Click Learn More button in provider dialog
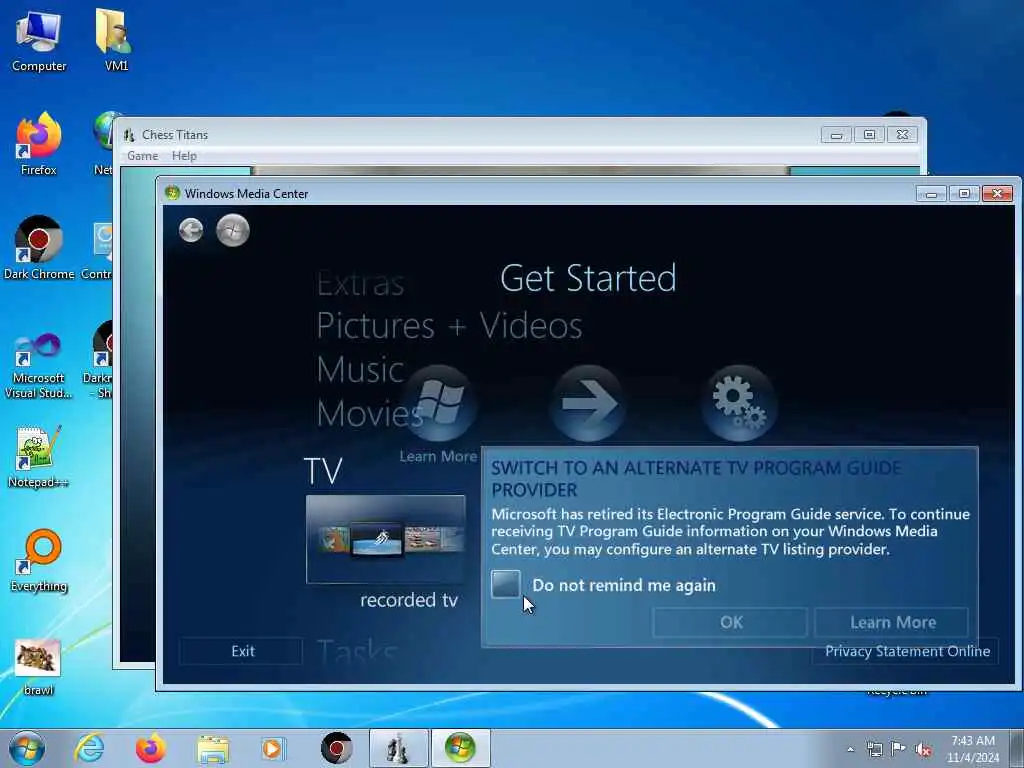 point(892,622)
